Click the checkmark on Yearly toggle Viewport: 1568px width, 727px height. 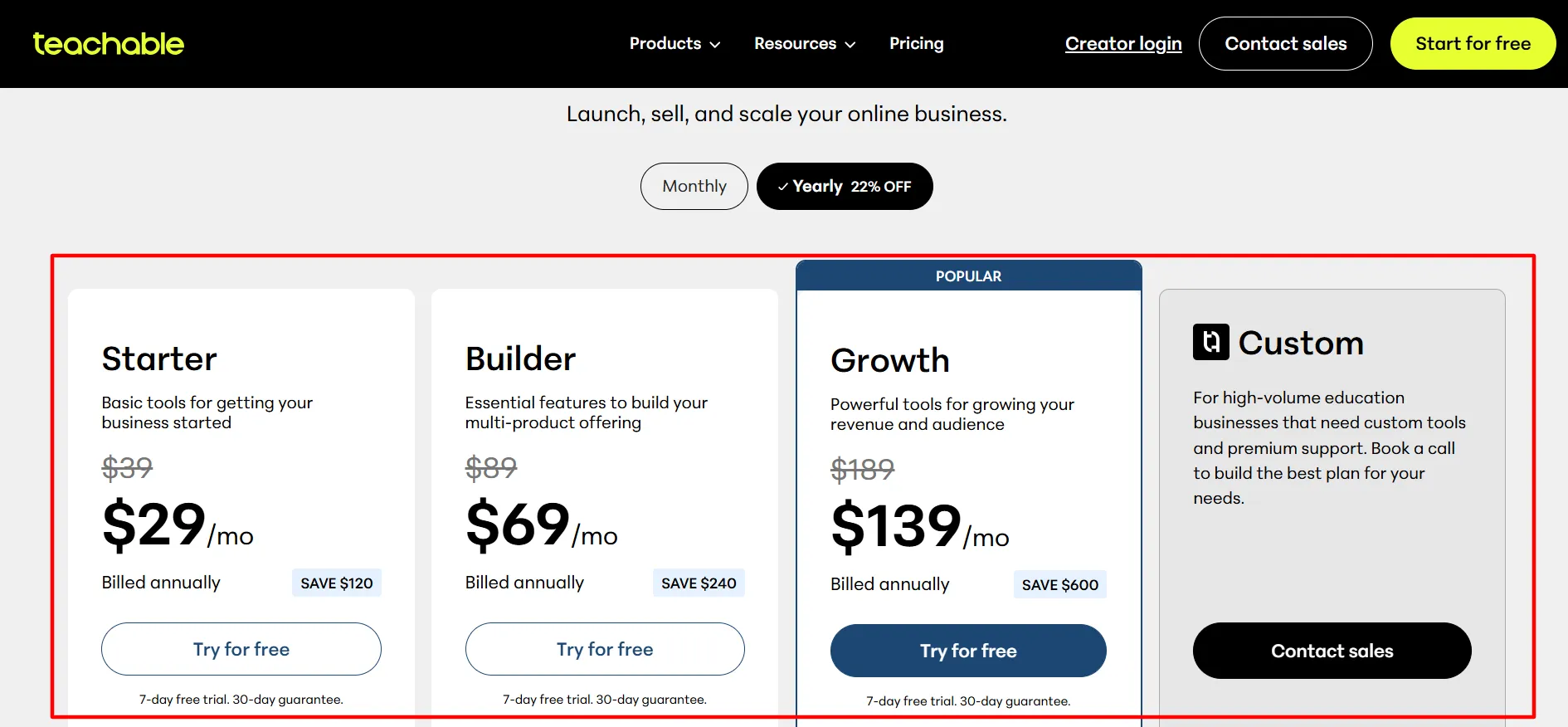click(x=782, y=187)
